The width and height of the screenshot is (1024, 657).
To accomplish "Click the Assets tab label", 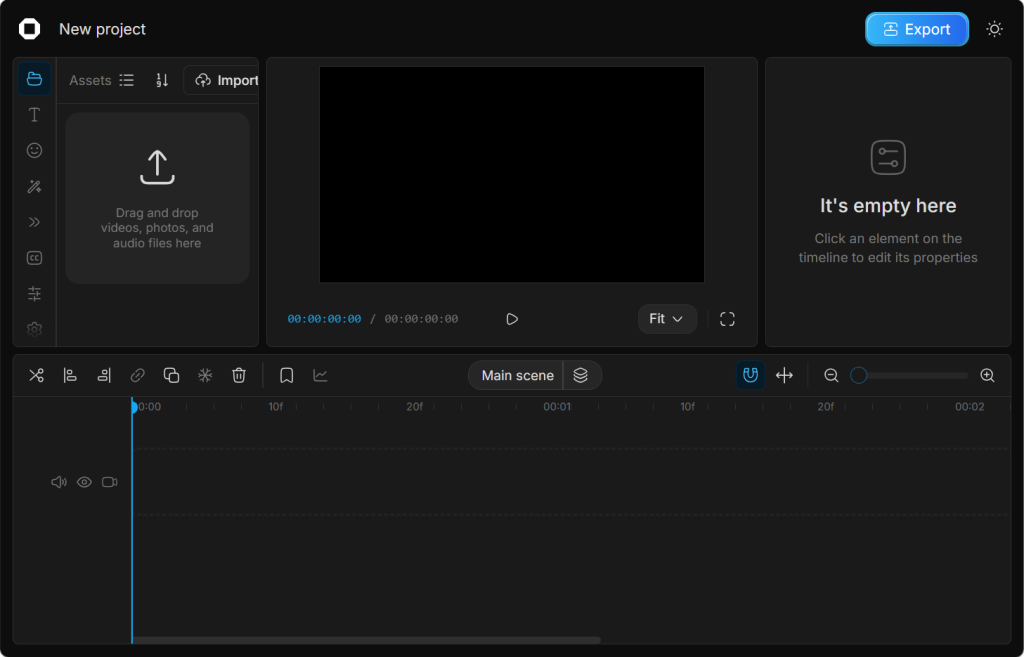I will 90,80.
